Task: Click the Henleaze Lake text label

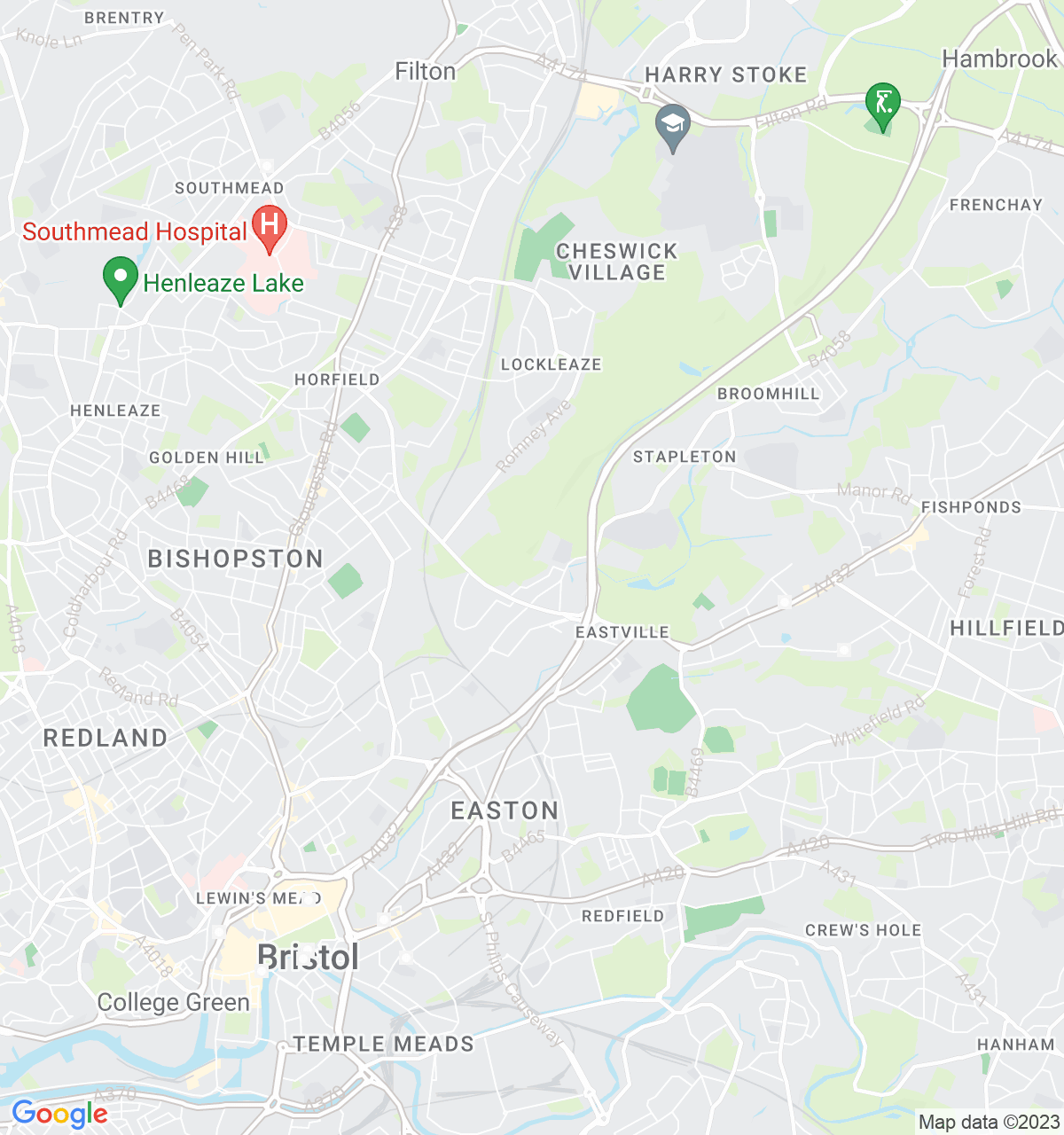Action: tap(223, 283)
